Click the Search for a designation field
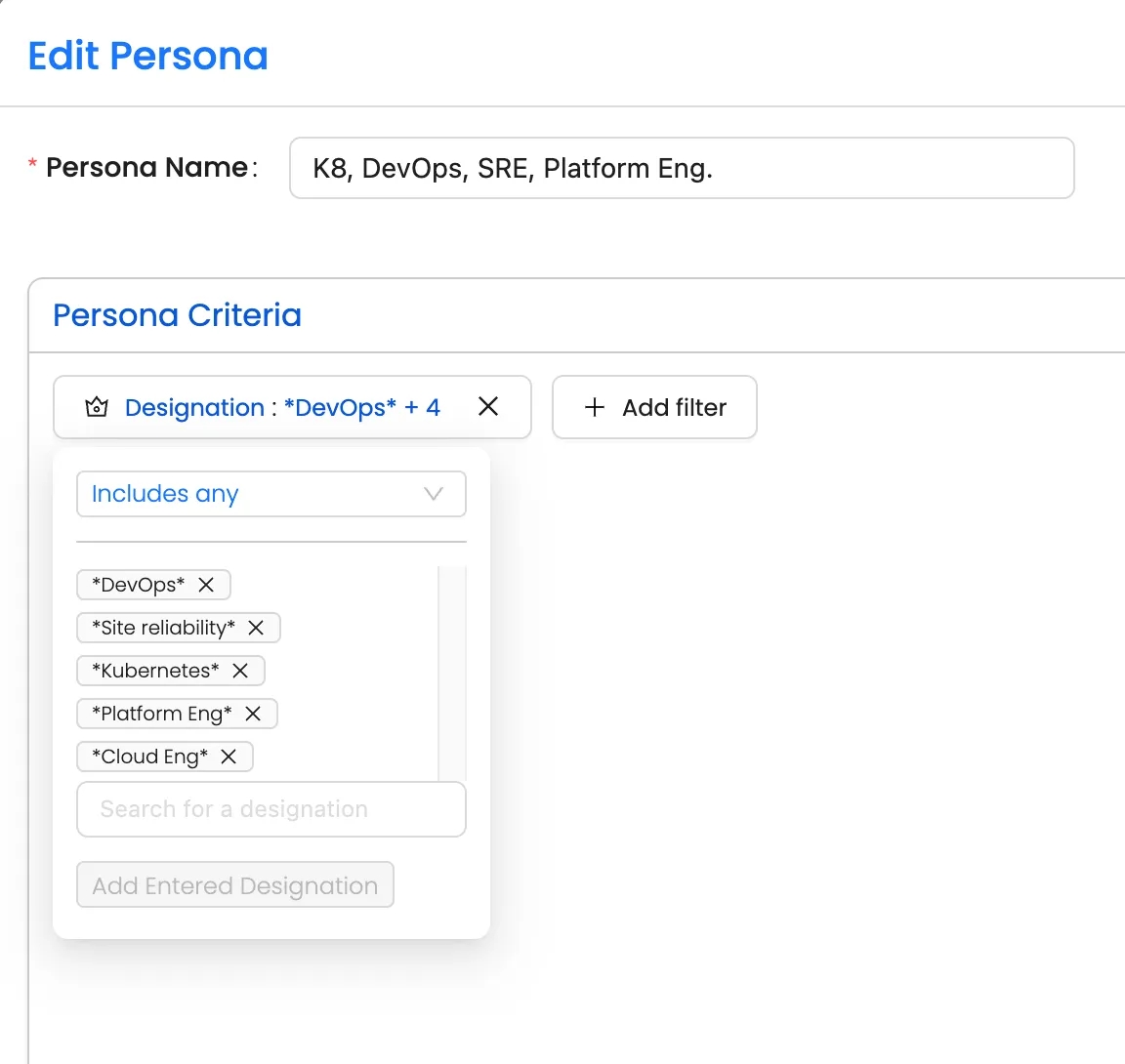 point(271,809)
